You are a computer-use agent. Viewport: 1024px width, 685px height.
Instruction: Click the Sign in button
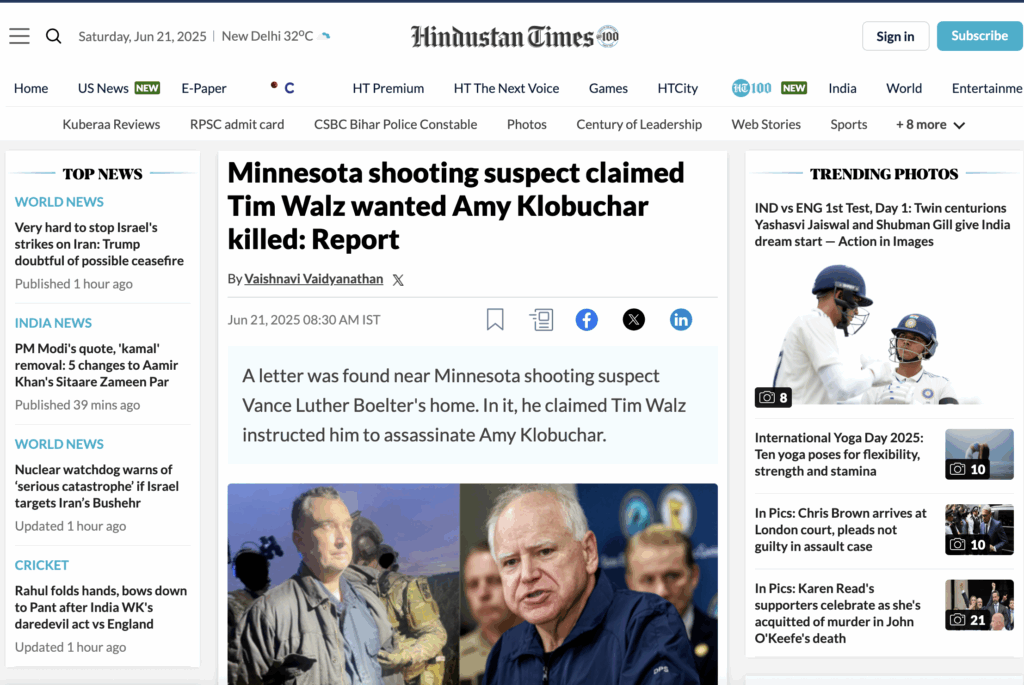tap(895, 36)
